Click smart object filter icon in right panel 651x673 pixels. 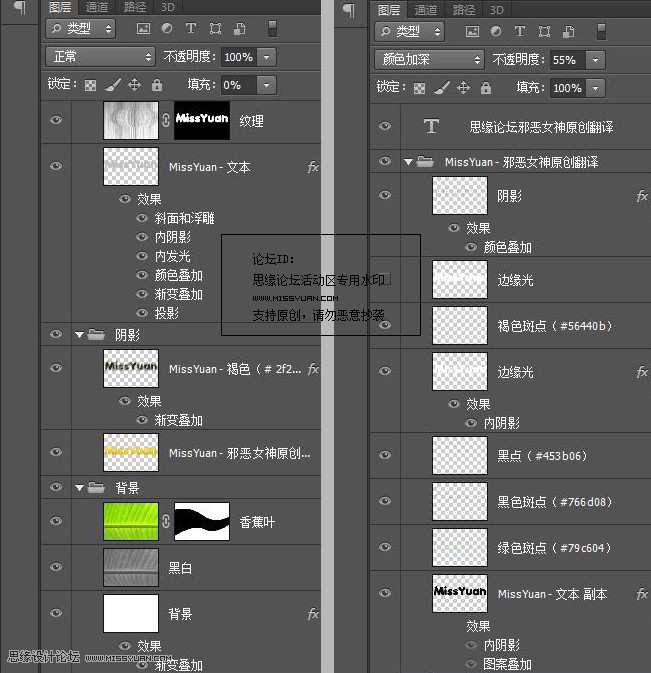pyautogui.click(x=569, y=31)
